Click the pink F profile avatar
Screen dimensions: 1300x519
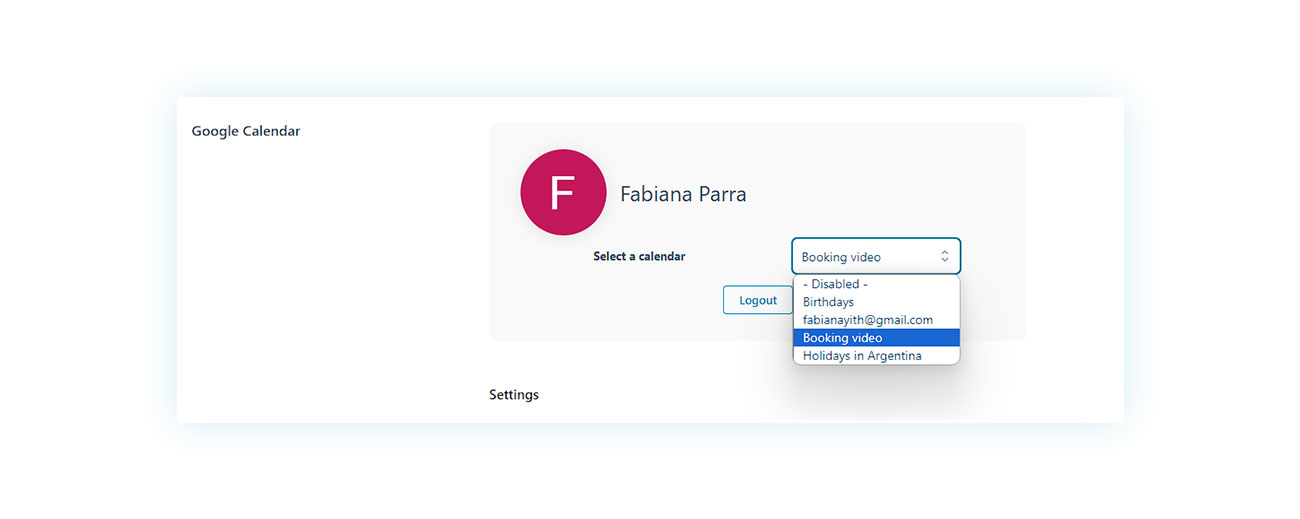[563, 193]
